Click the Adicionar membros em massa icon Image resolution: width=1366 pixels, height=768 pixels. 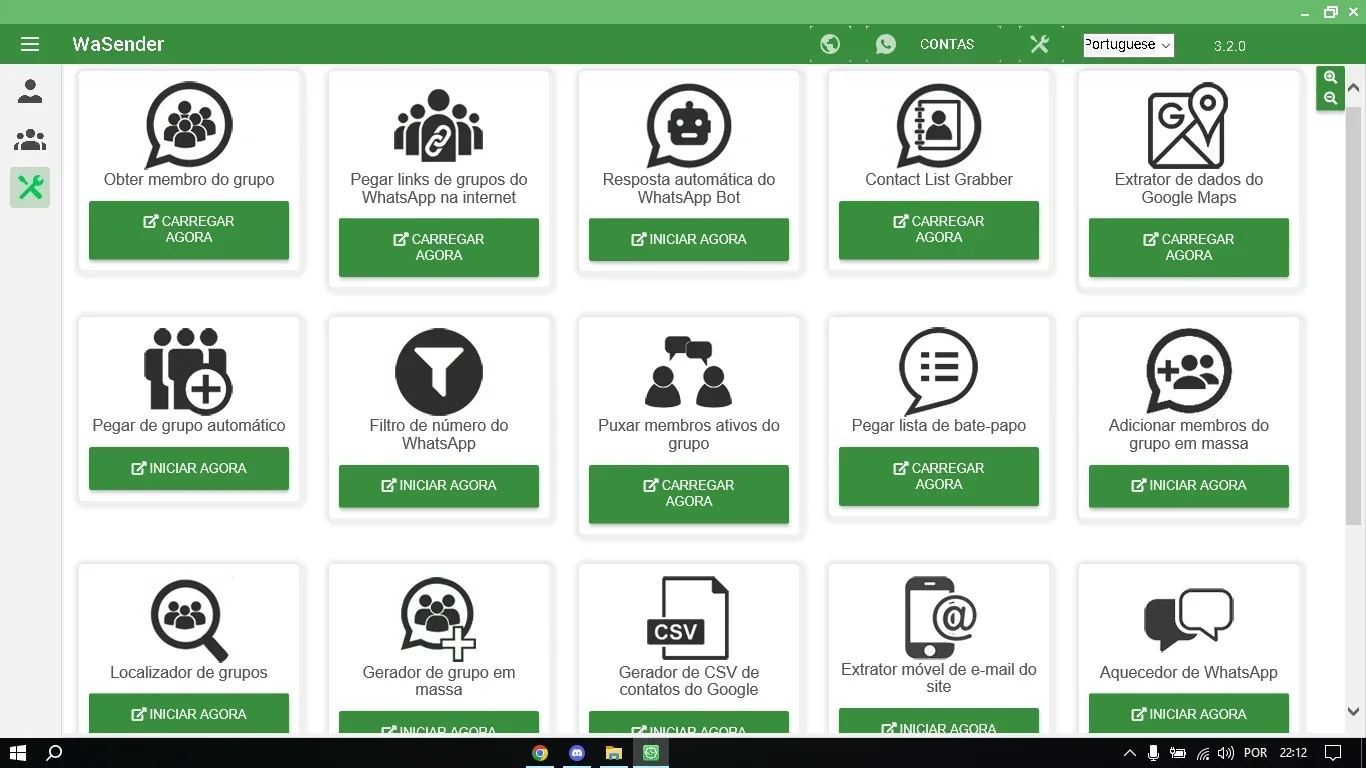pos(1188,370)
